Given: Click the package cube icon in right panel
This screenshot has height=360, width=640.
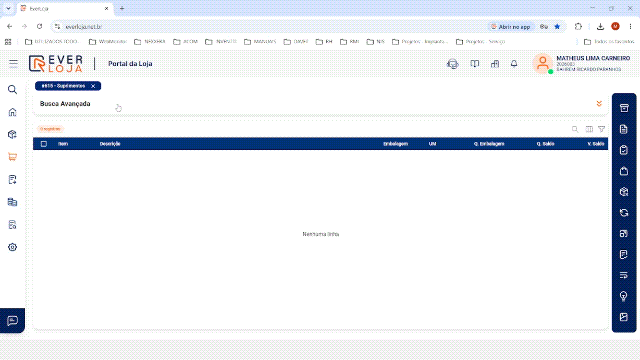Looking at the screenshot, I should click(624, 192).
